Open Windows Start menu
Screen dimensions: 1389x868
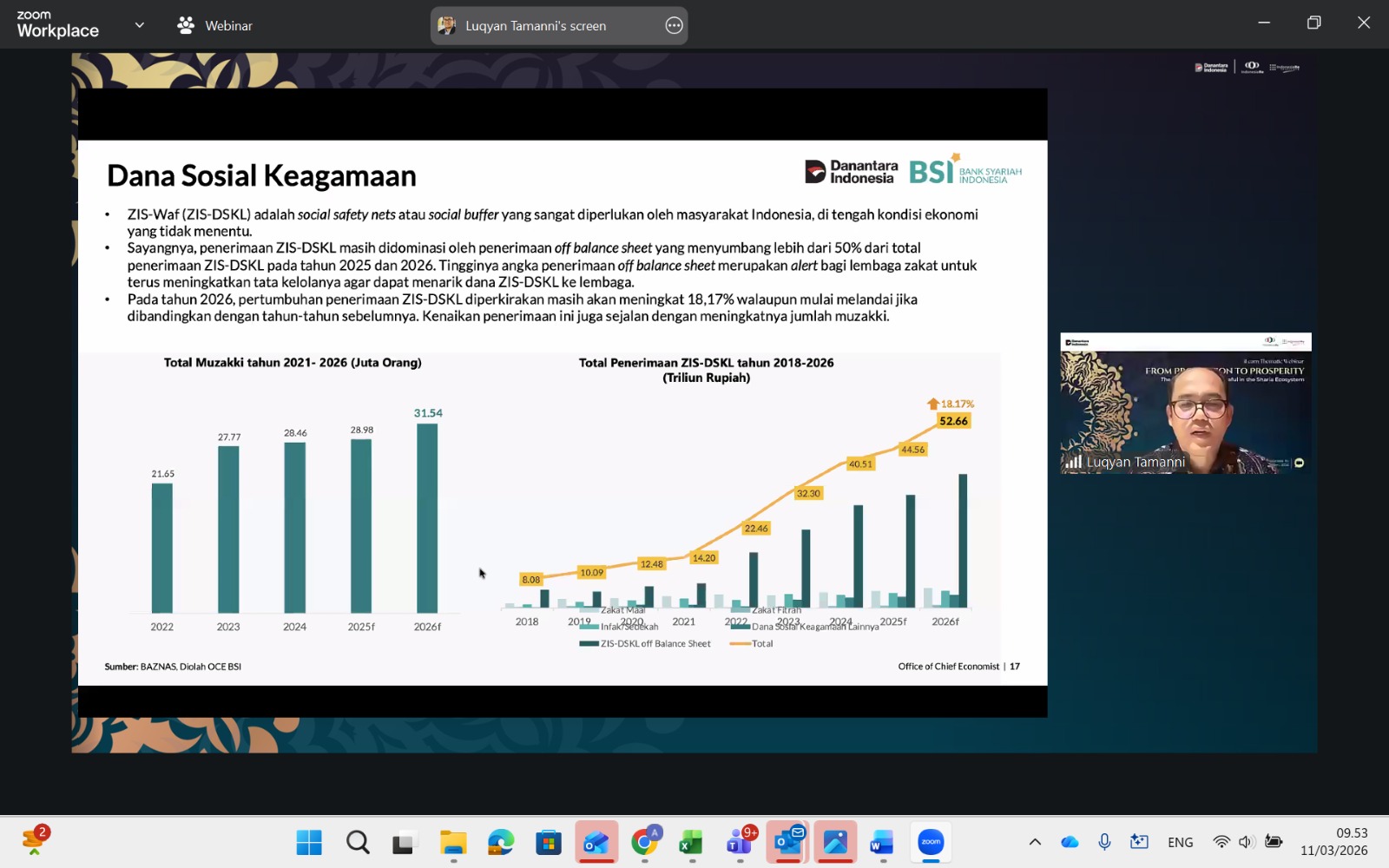309,842
